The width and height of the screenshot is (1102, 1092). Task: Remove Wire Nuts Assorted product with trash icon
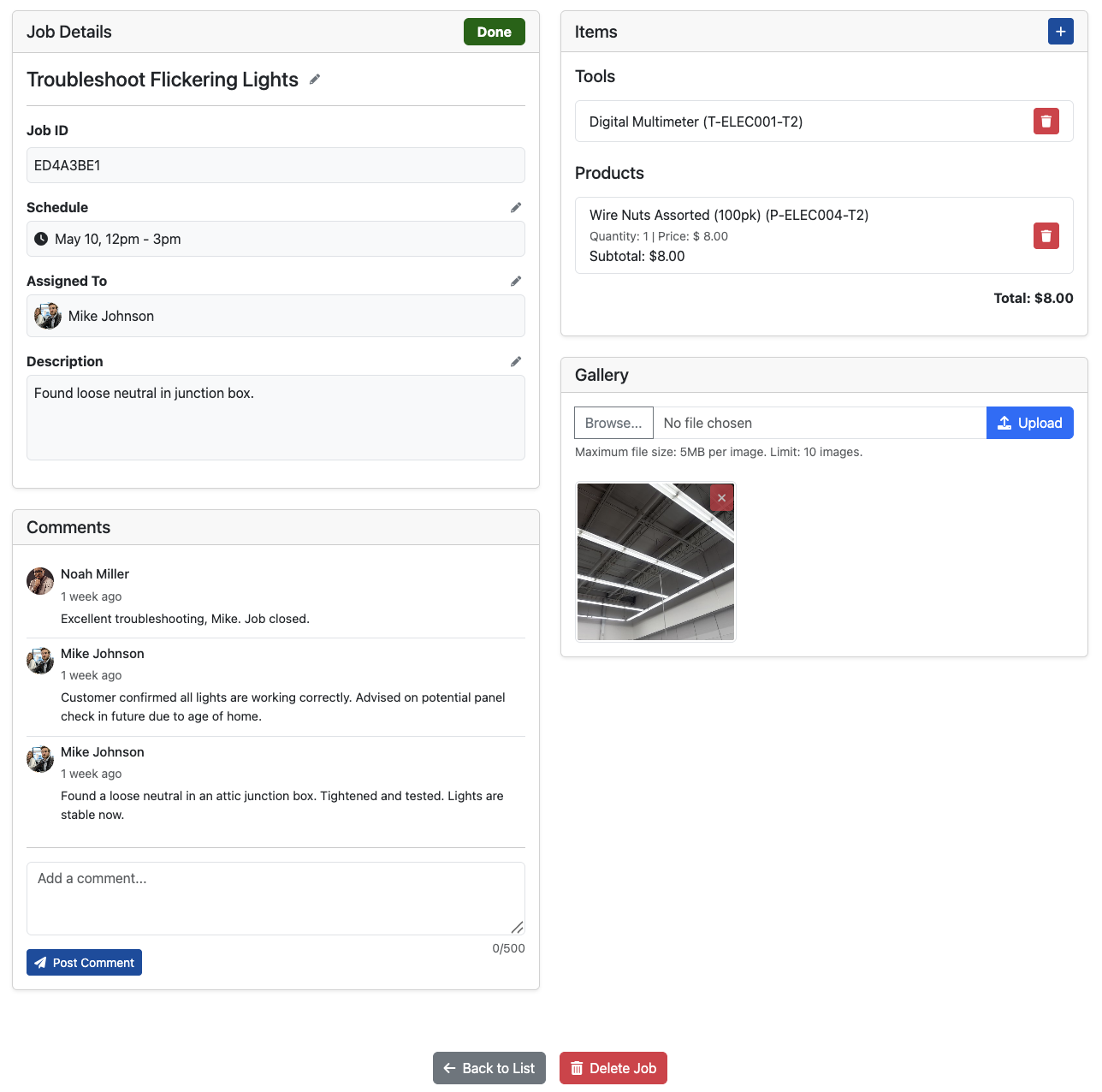pyautogui.click(x=1046, y=235)
